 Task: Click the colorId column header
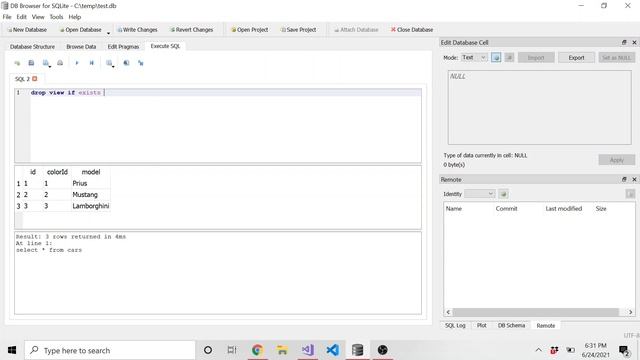[x=57, y=172]
